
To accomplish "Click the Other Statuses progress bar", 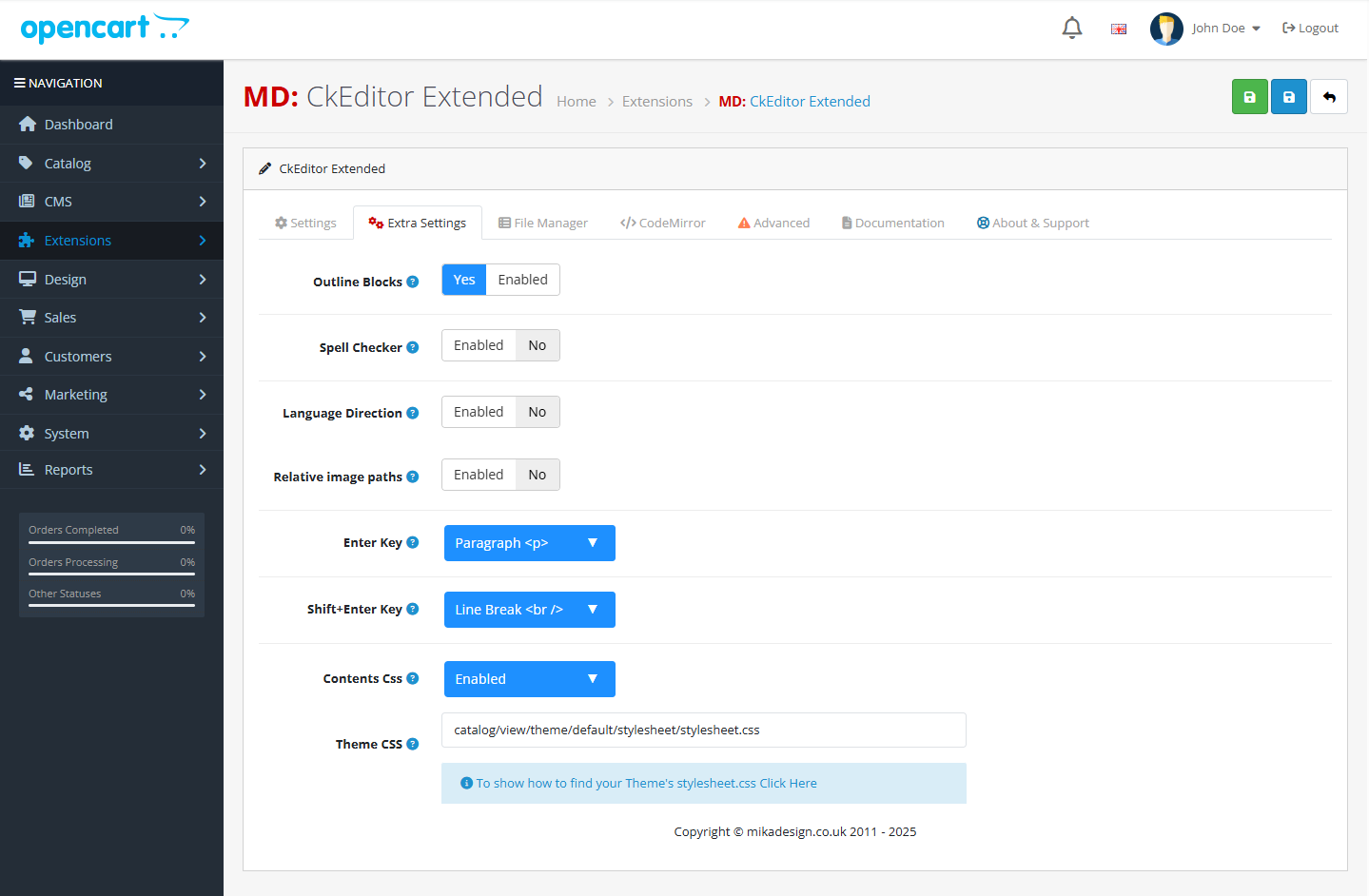I will pyautogui.click(x=111, y=605).
